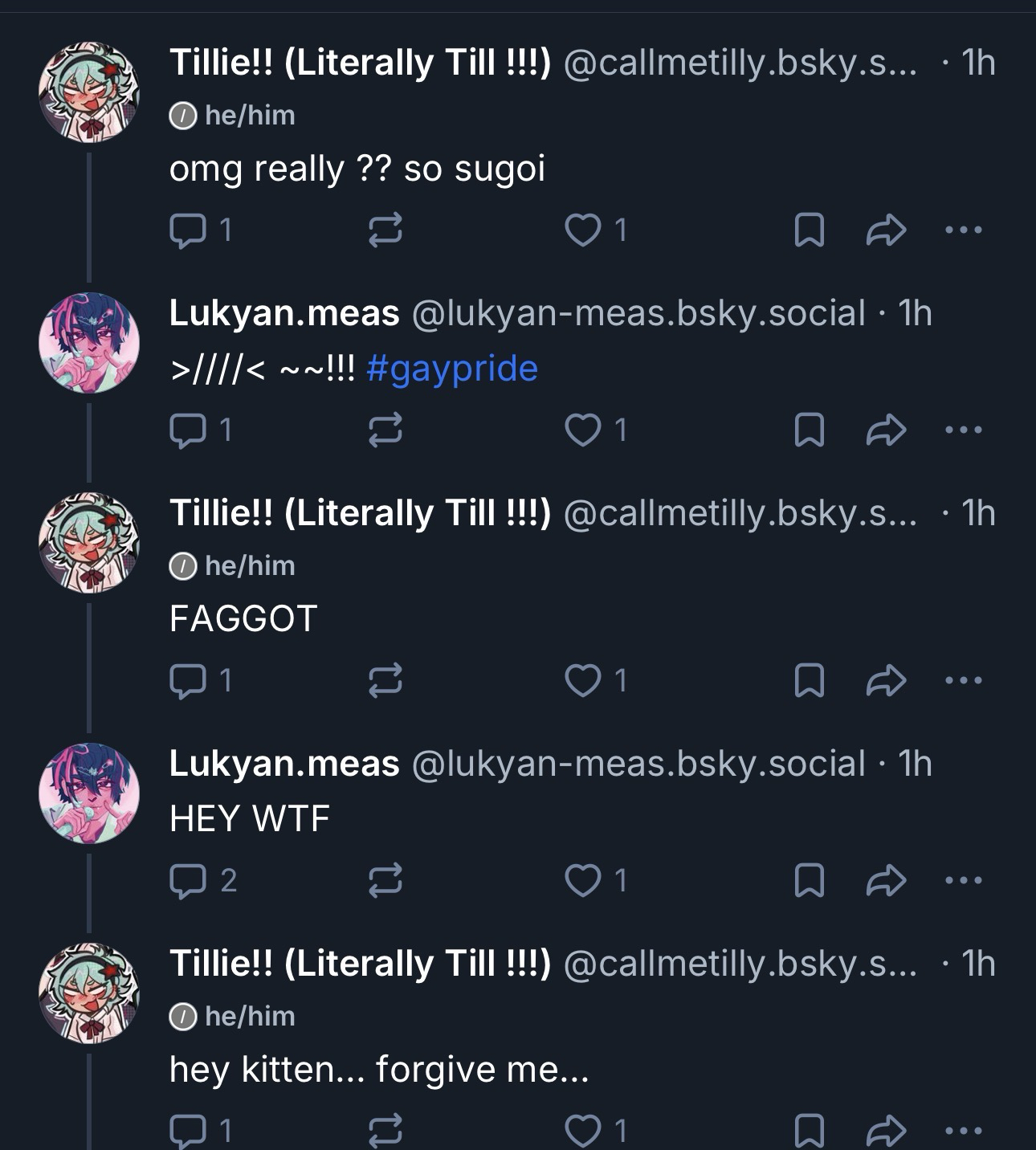The width and height of the screenshot is (1036, 1150).
Task: Reply to the 'HEY WTF' post
Action: [x=203, y=880]
